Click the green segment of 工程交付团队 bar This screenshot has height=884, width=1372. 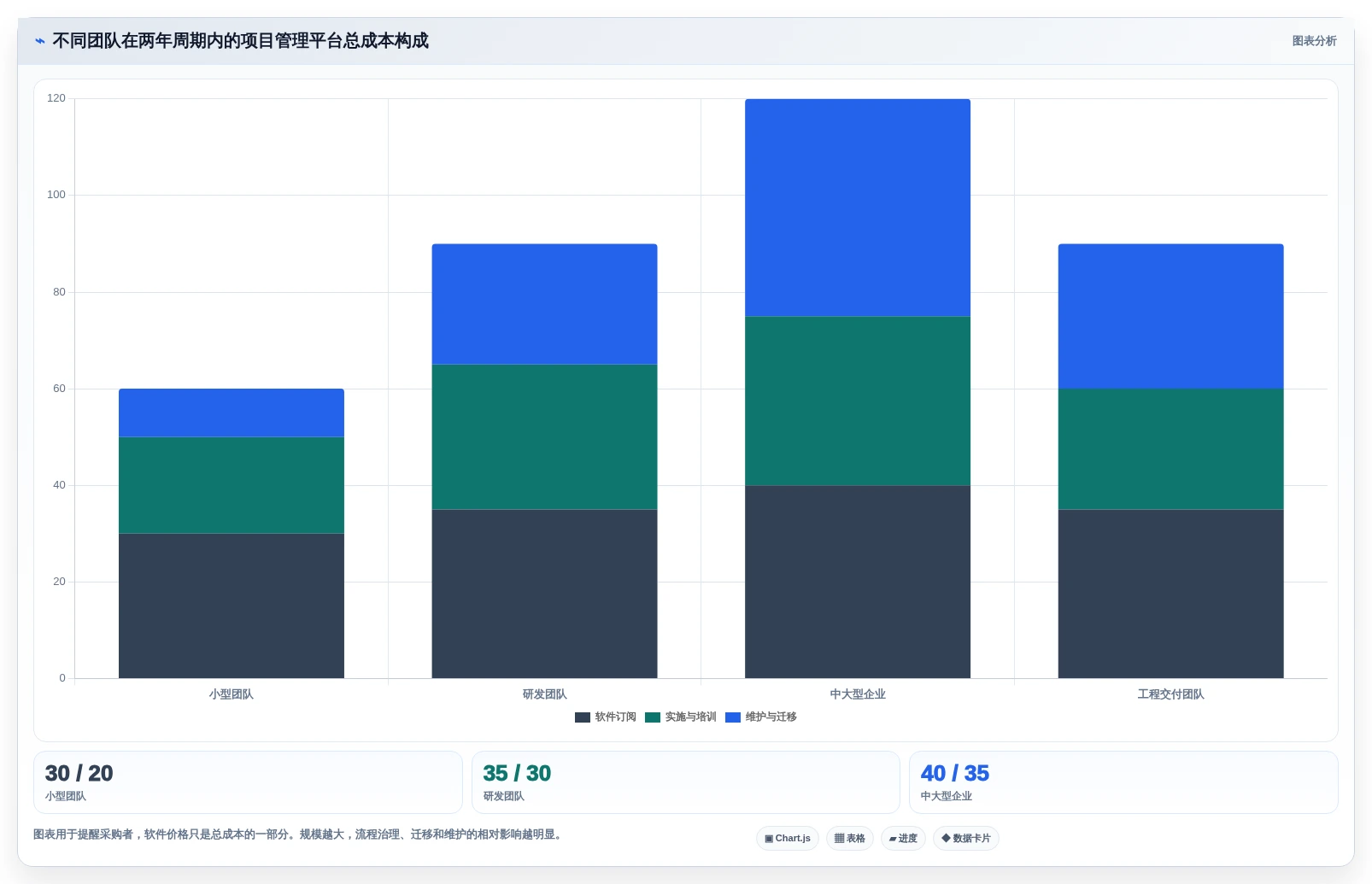pos(1170,449)
